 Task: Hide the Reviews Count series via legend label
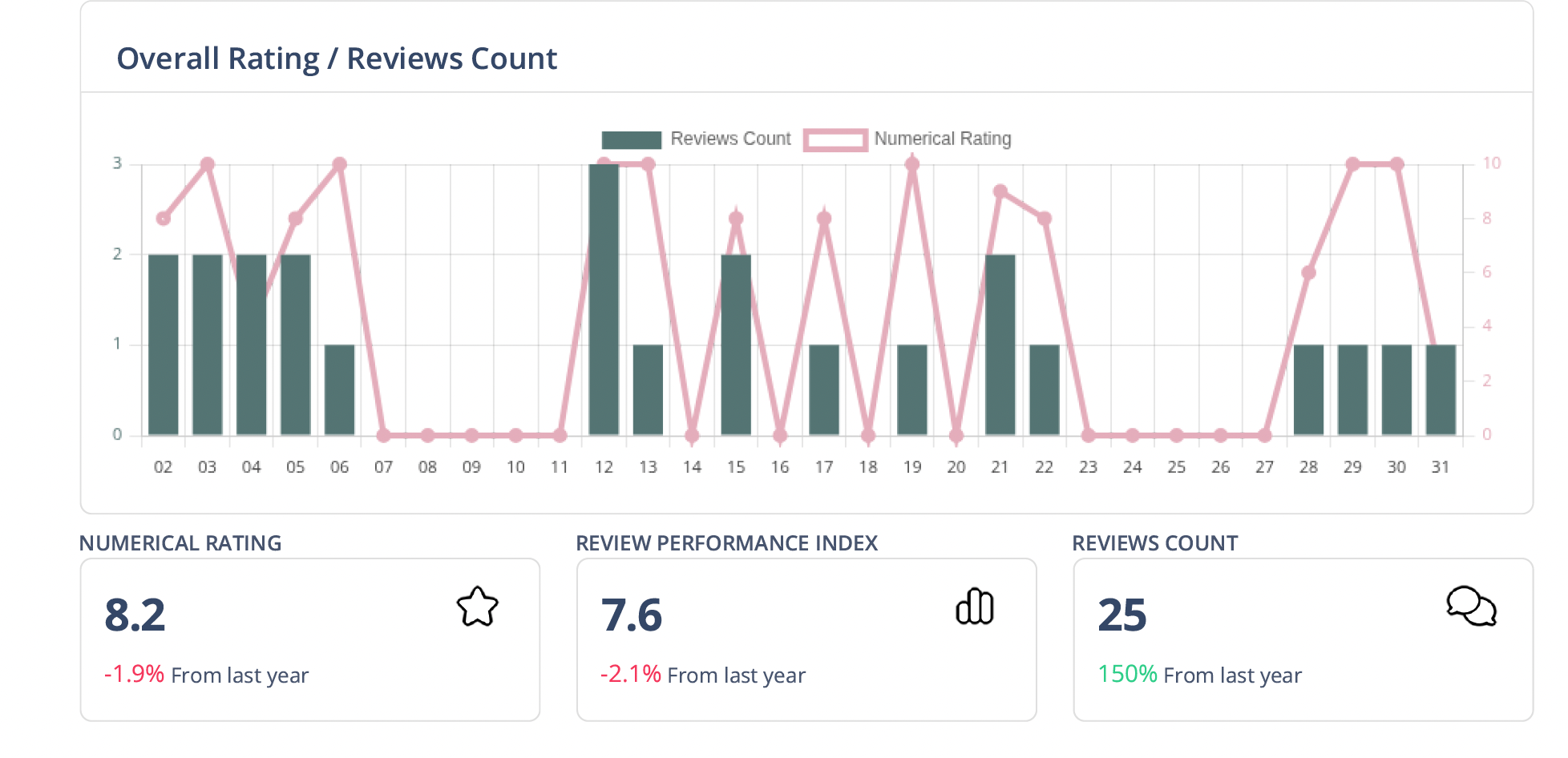[730, 139]
